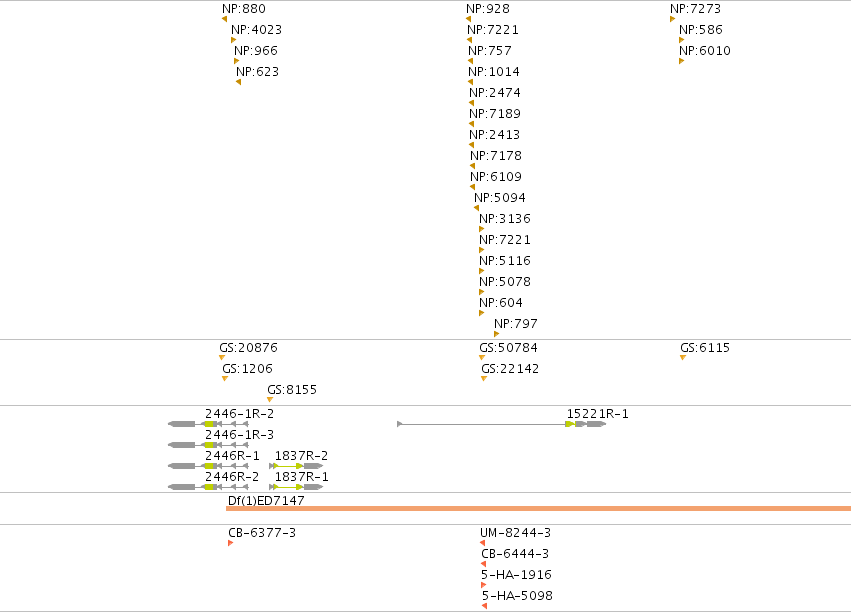The image size is (851, 612).
Task: Select the NP:6109 feature label
Action: point(496,177)
